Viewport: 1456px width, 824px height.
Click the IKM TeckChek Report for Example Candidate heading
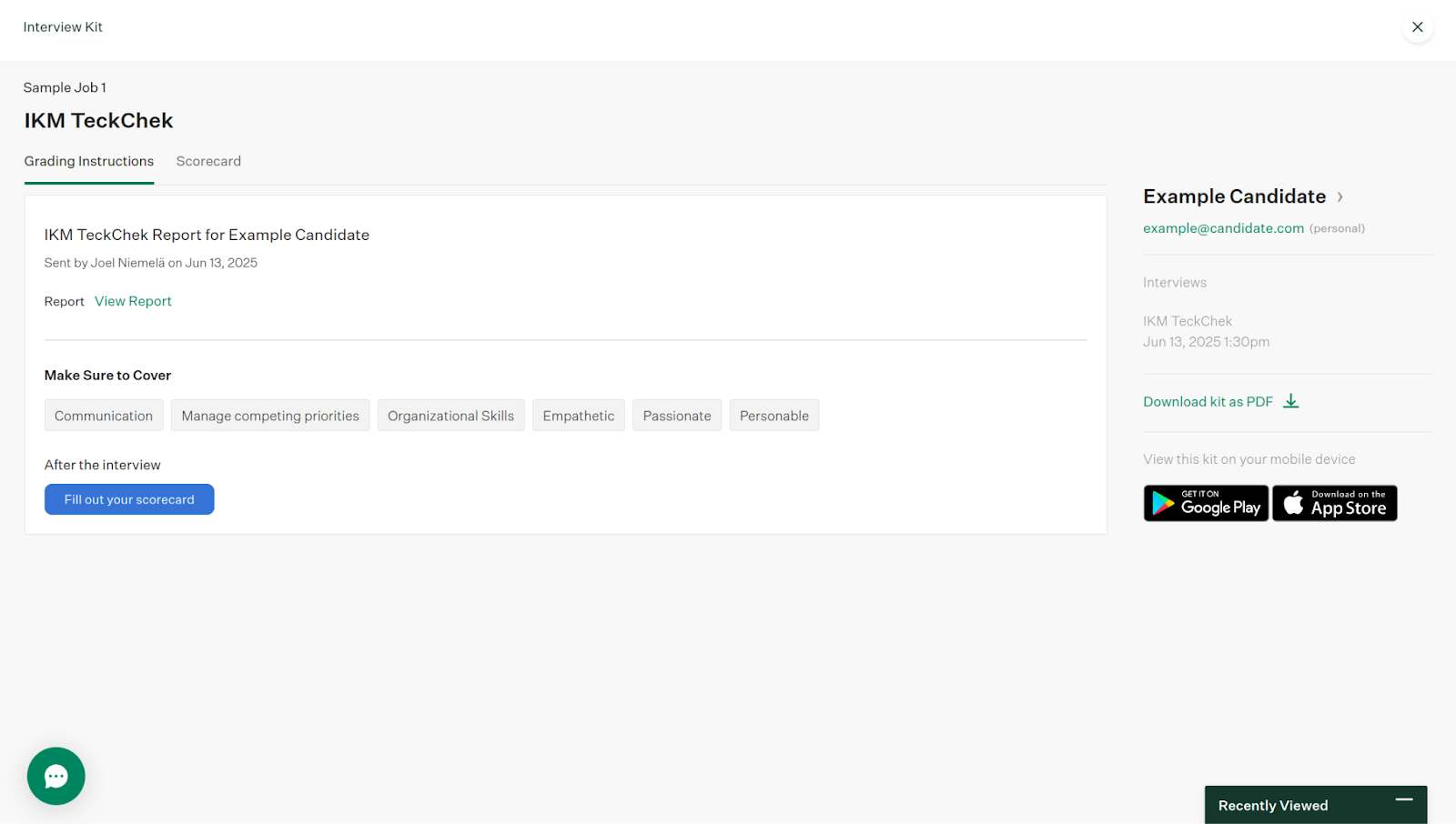(207, 235)
